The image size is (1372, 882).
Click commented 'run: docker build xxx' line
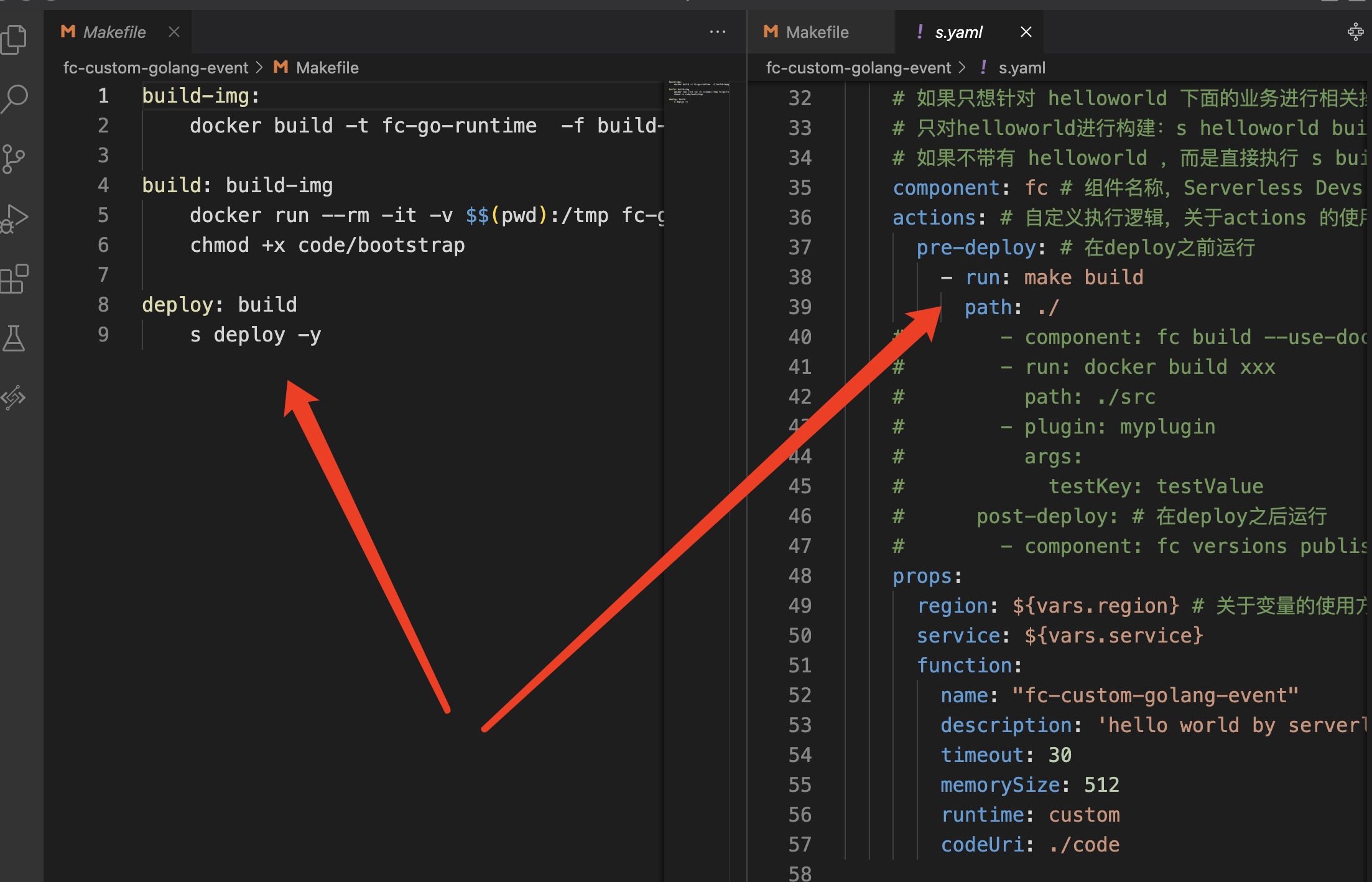coord(1138,367)
